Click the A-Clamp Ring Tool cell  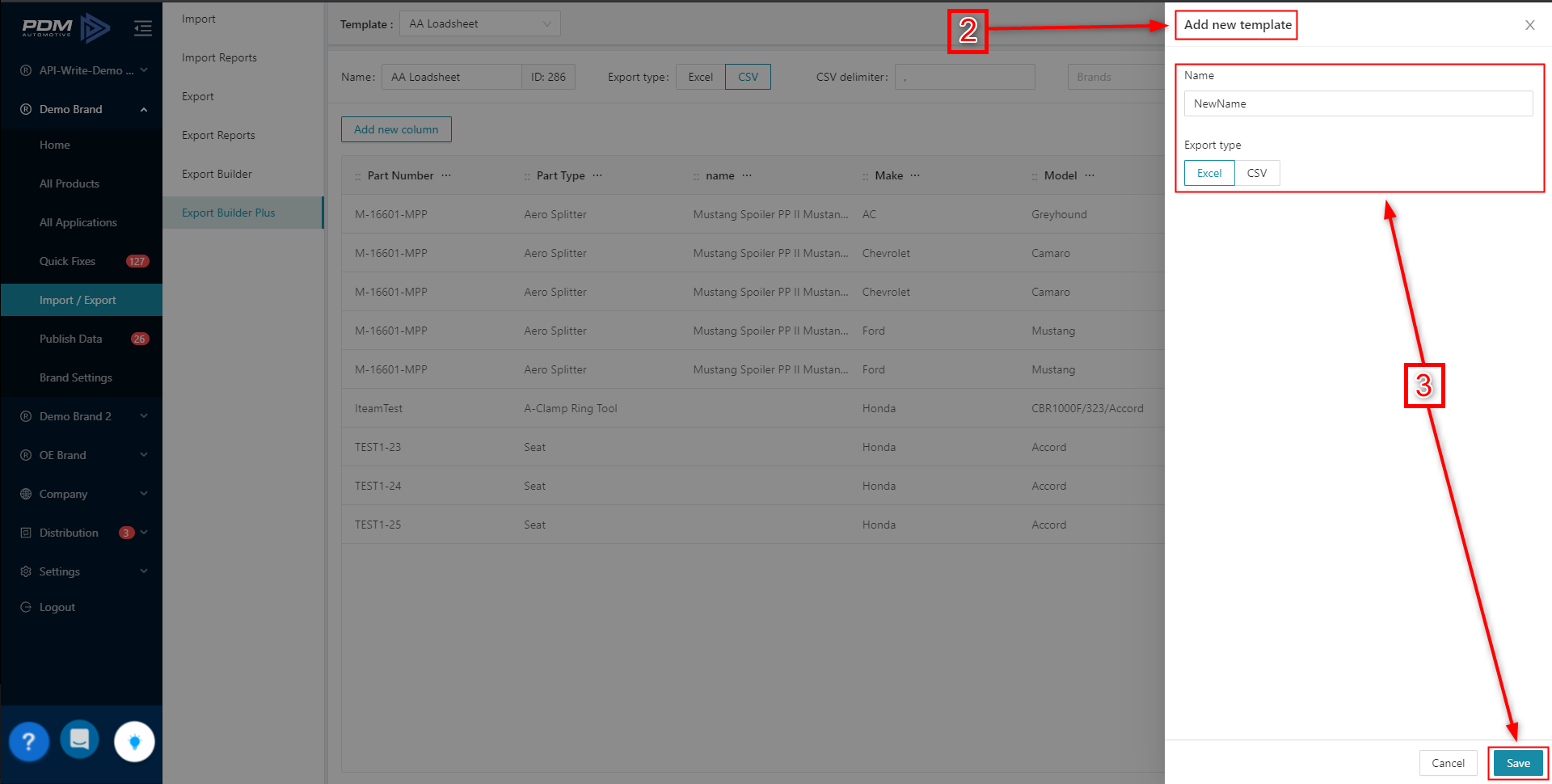[x=570, y=408]
